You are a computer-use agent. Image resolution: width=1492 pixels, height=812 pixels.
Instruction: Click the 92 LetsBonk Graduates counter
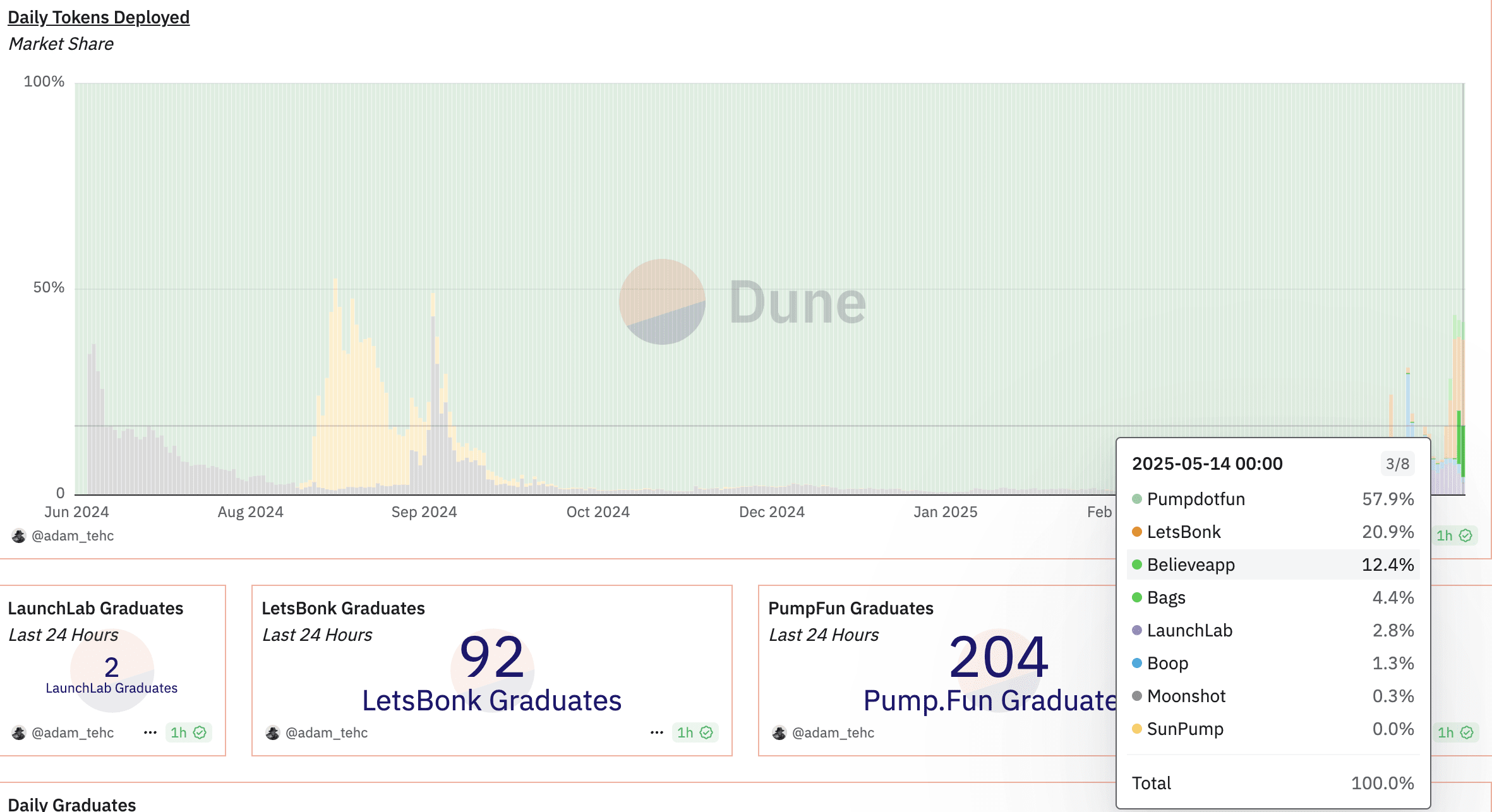pyautogui.click(x=491, y=658)
